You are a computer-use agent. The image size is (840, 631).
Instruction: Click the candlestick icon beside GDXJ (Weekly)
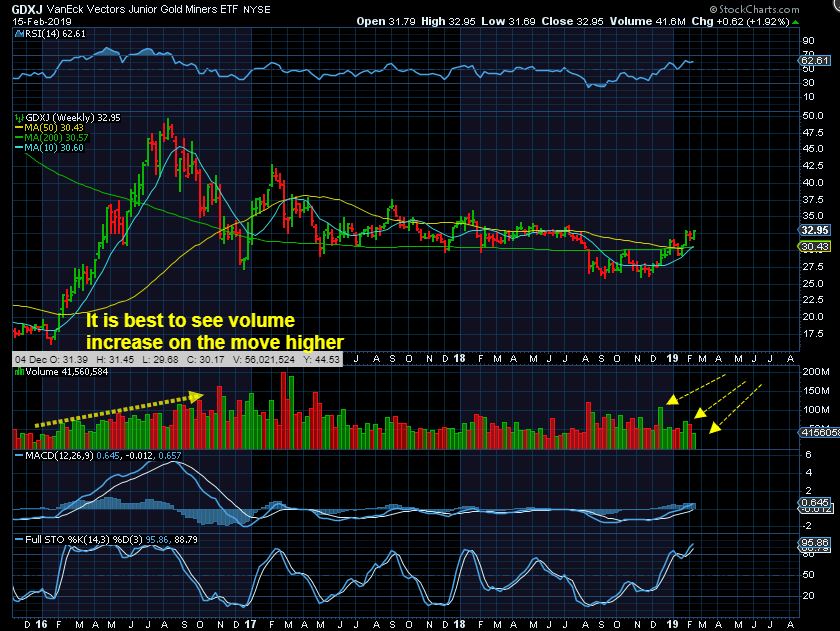(19, 117)
